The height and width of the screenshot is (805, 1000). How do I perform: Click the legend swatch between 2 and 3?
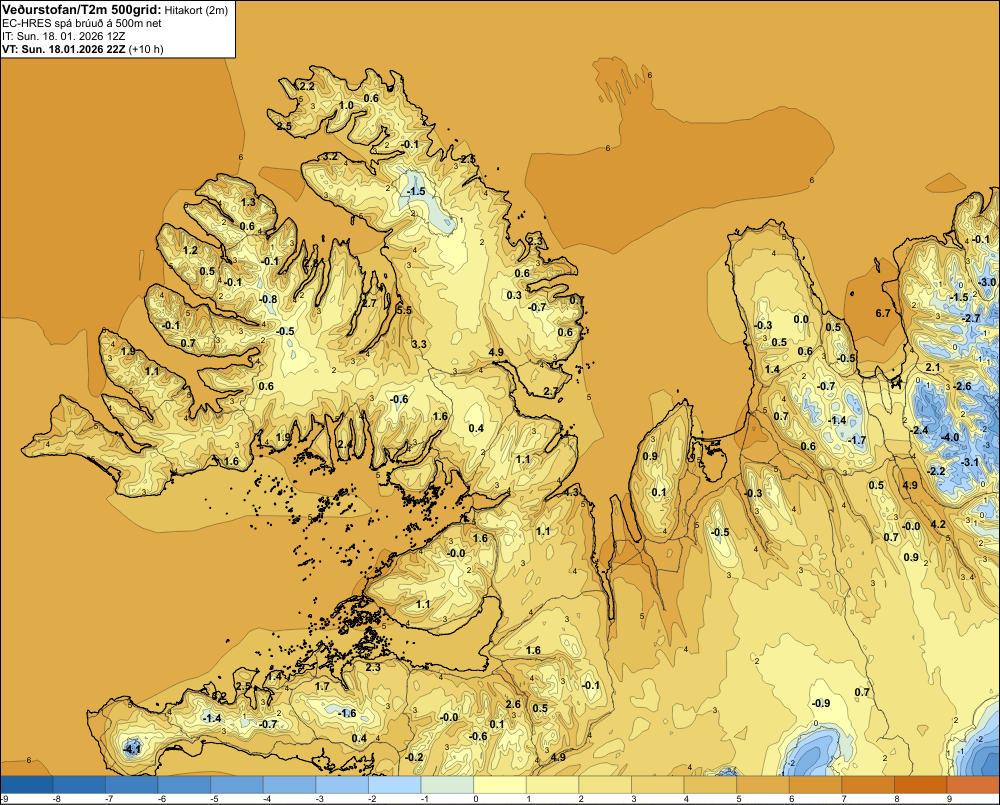605,784
